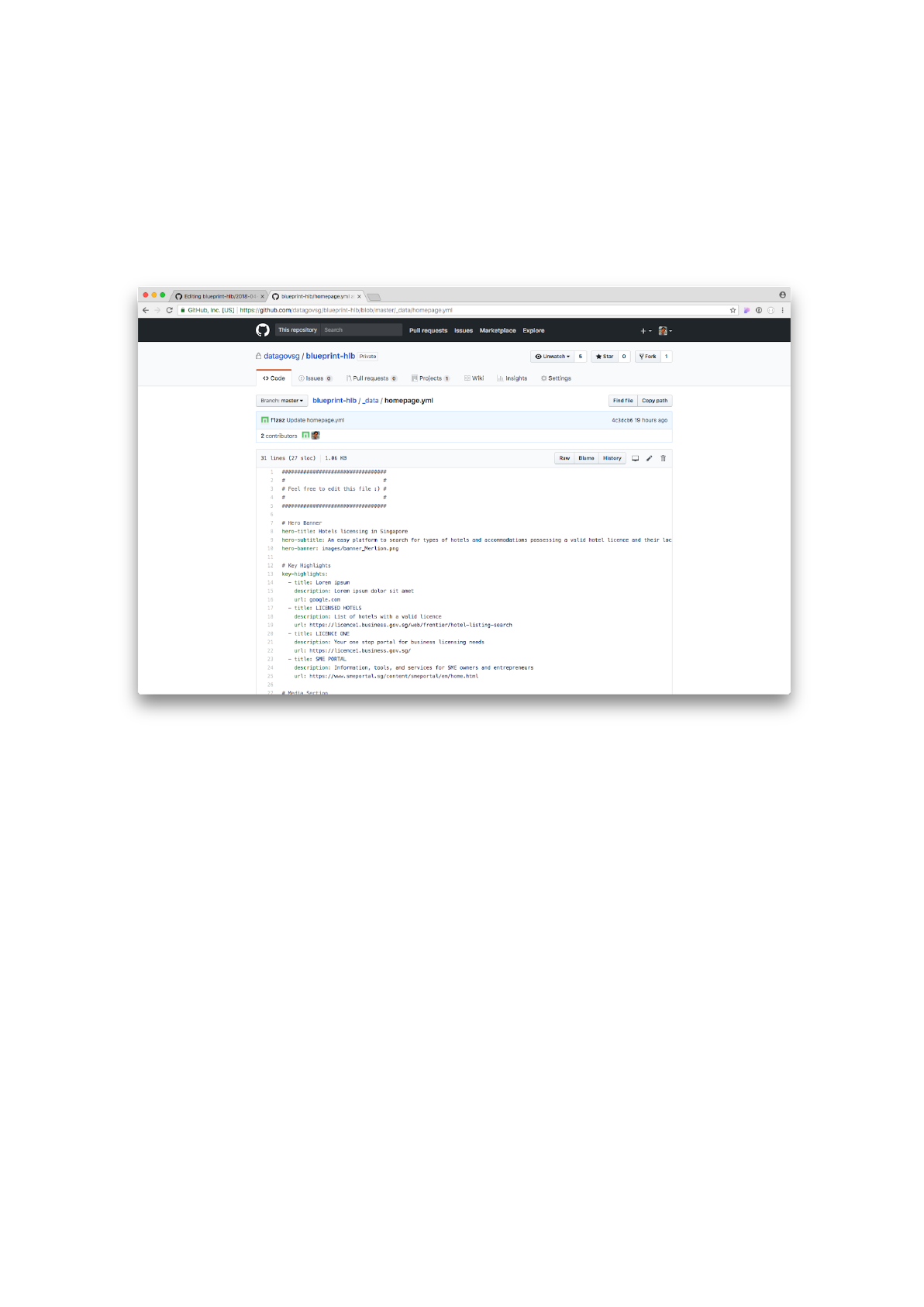Screen dimensions: 924x1307
Task: View the forks count 1
Action: pyautogui.click(x=666, y=357)
